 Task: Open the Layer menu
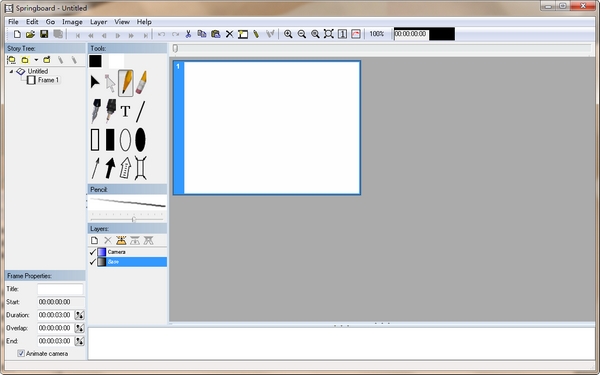tap(98, 22)
